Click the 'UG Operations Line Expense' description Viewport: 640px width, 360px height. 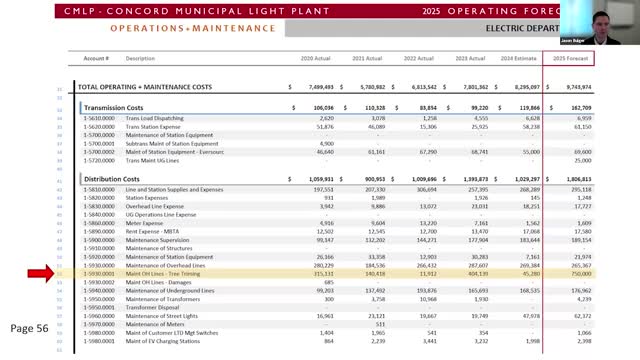tap(161, 215)
